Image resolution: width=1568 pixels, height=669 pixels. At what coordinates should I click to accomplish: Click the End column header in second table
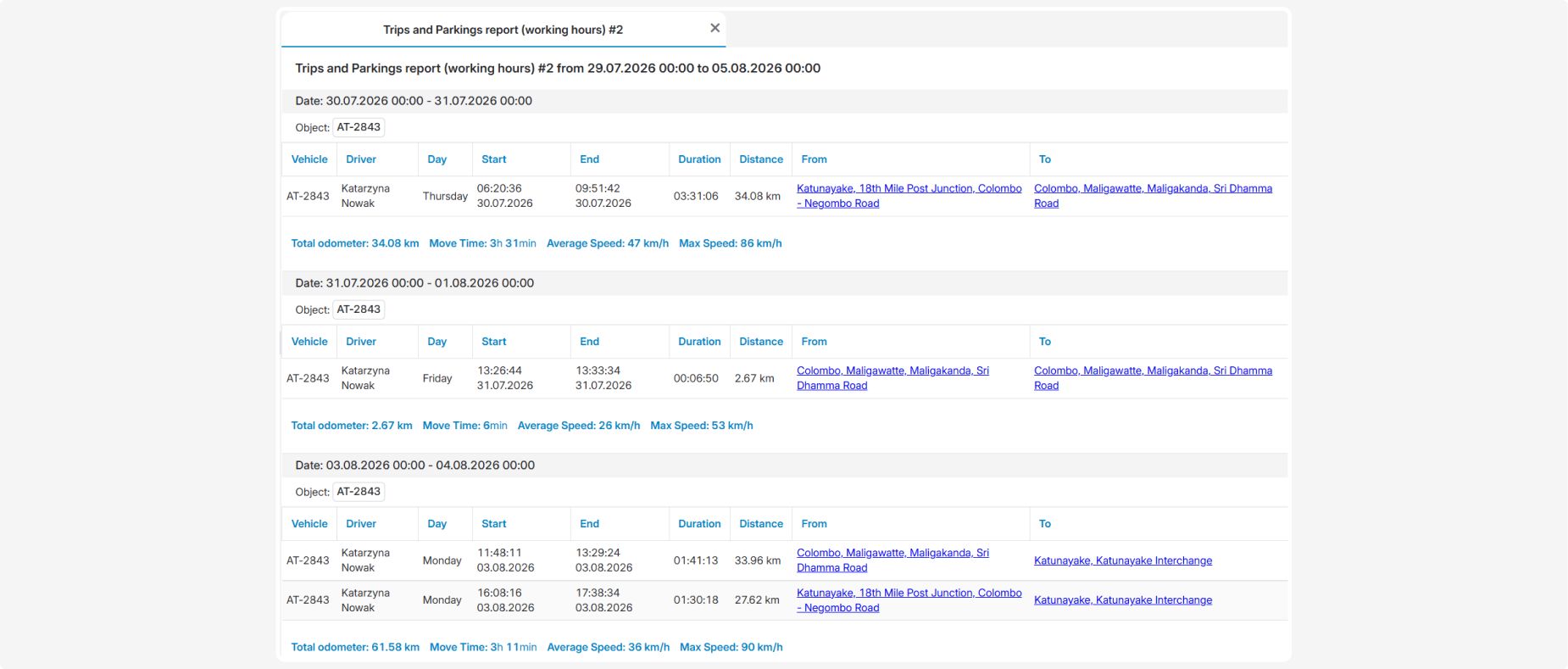coord(590,342)
